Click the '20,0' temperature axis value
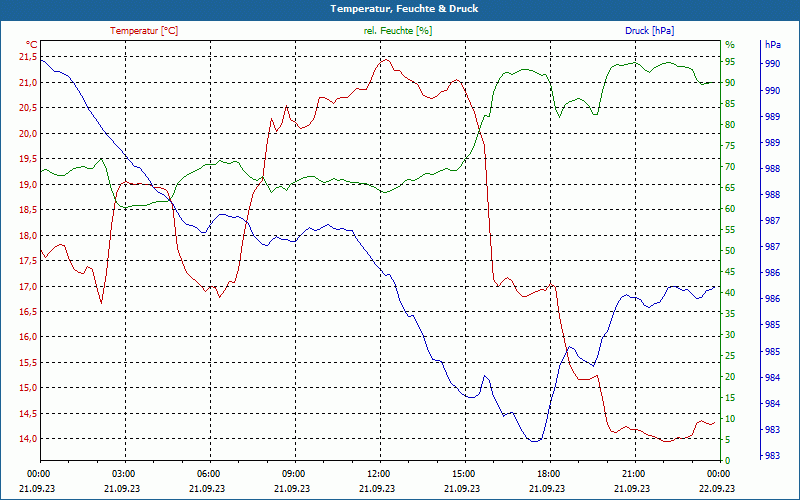 click(28, 133)
